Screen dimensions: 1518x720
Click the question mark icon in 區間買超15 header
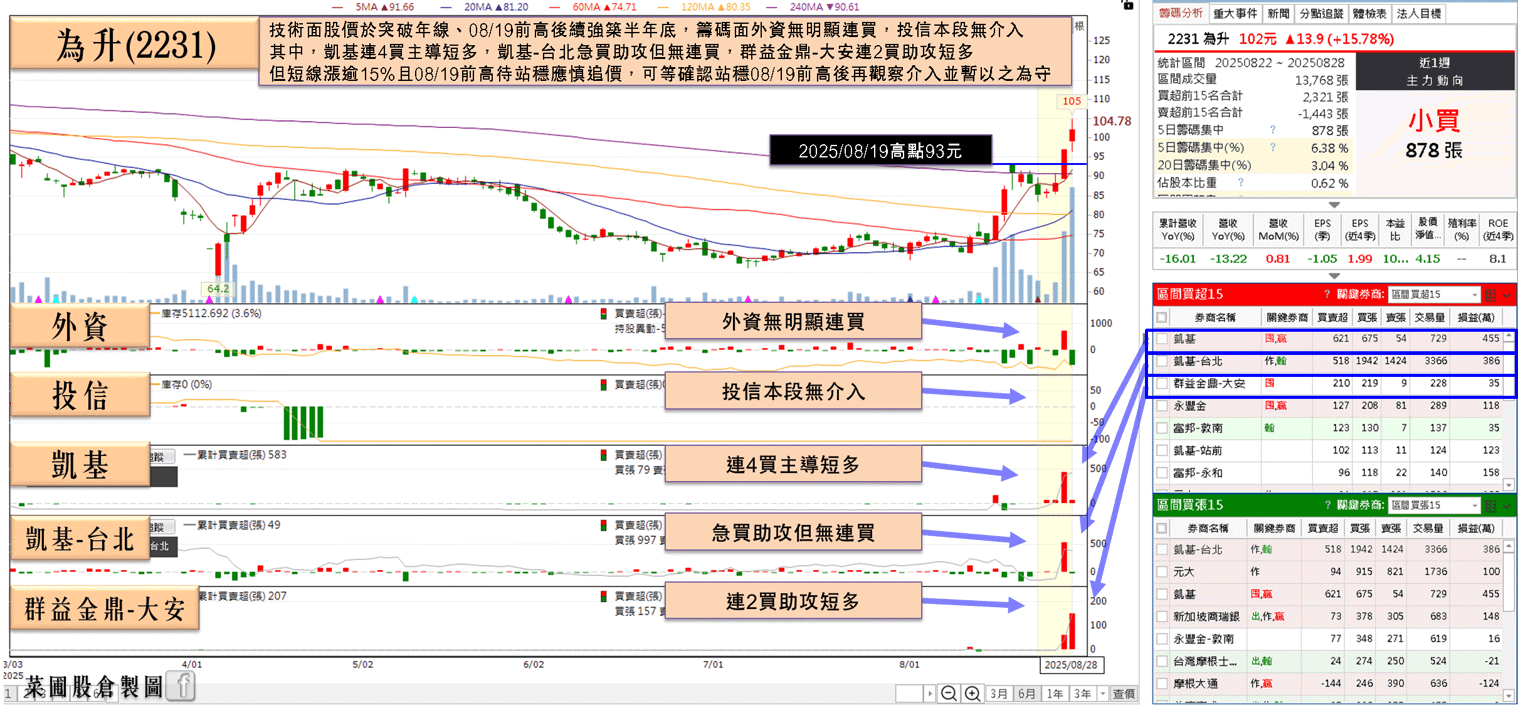point(1327,295)
